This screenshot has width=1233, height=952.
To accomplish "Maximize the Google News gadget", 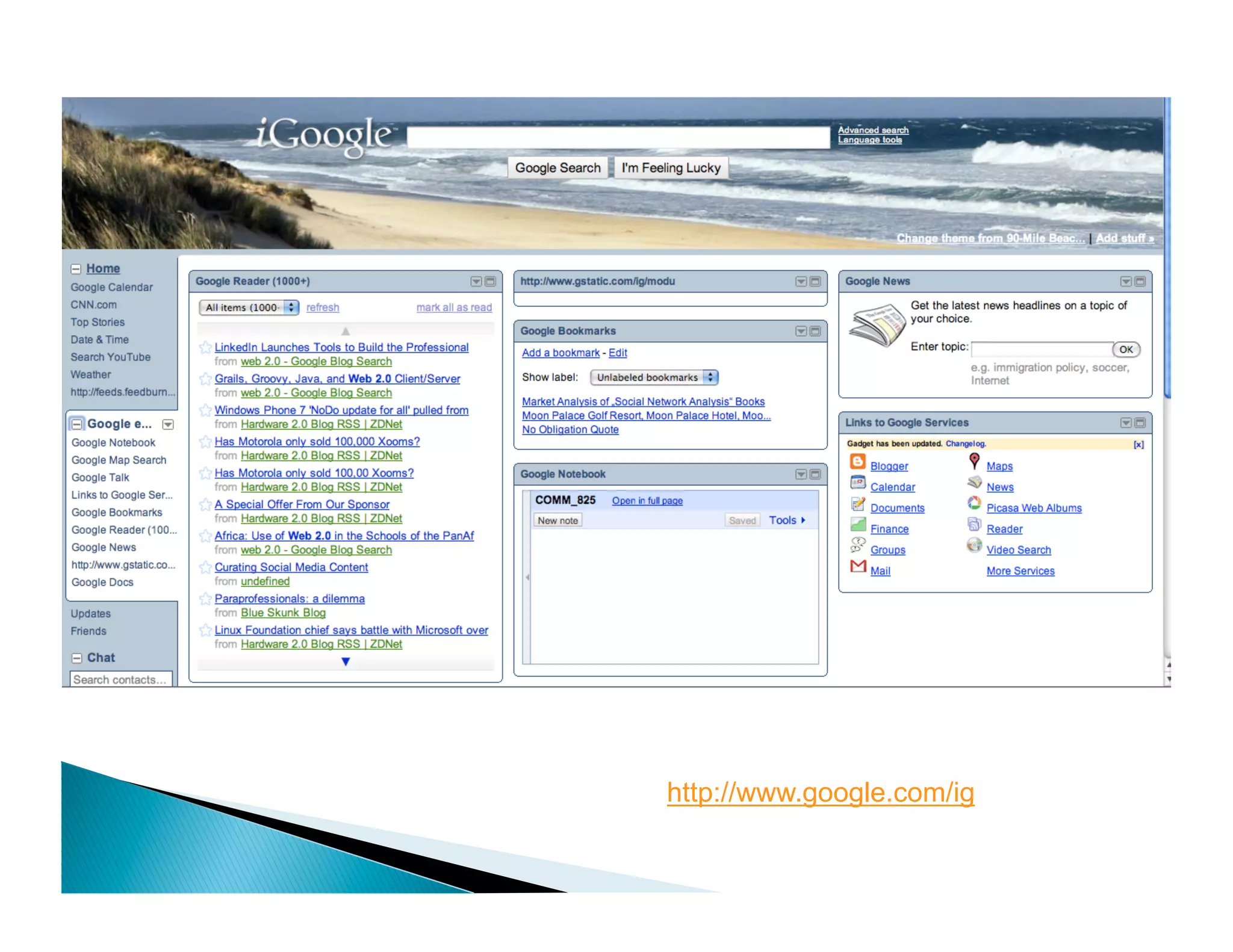I will coord(1140,282).
